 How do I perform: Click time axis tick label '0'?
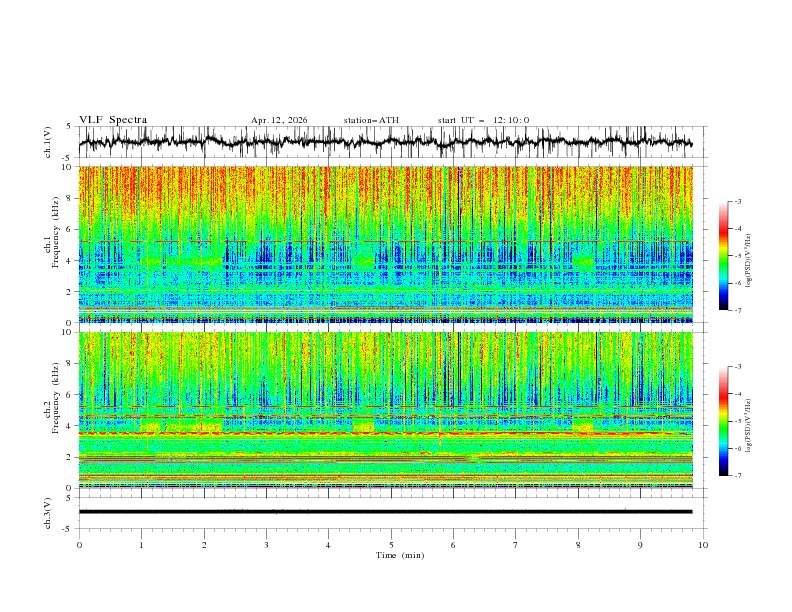[79, 545]
